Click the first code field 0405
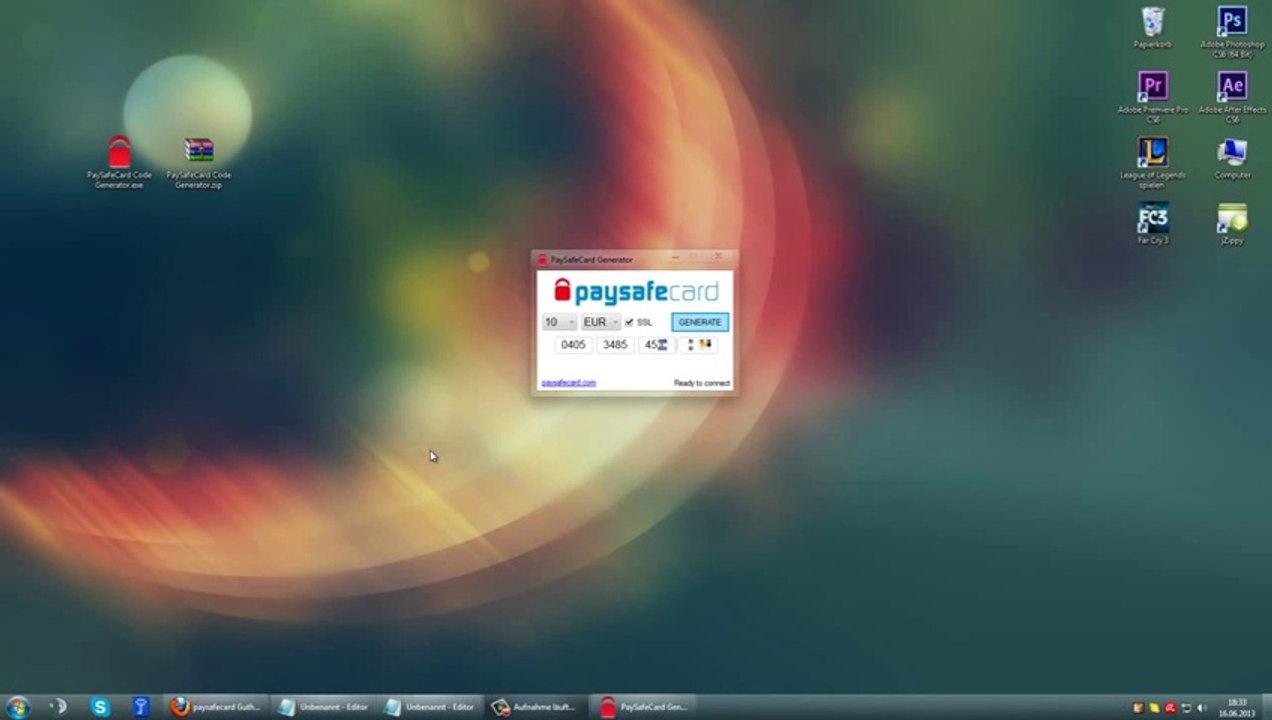 click(x=573, y=345)
